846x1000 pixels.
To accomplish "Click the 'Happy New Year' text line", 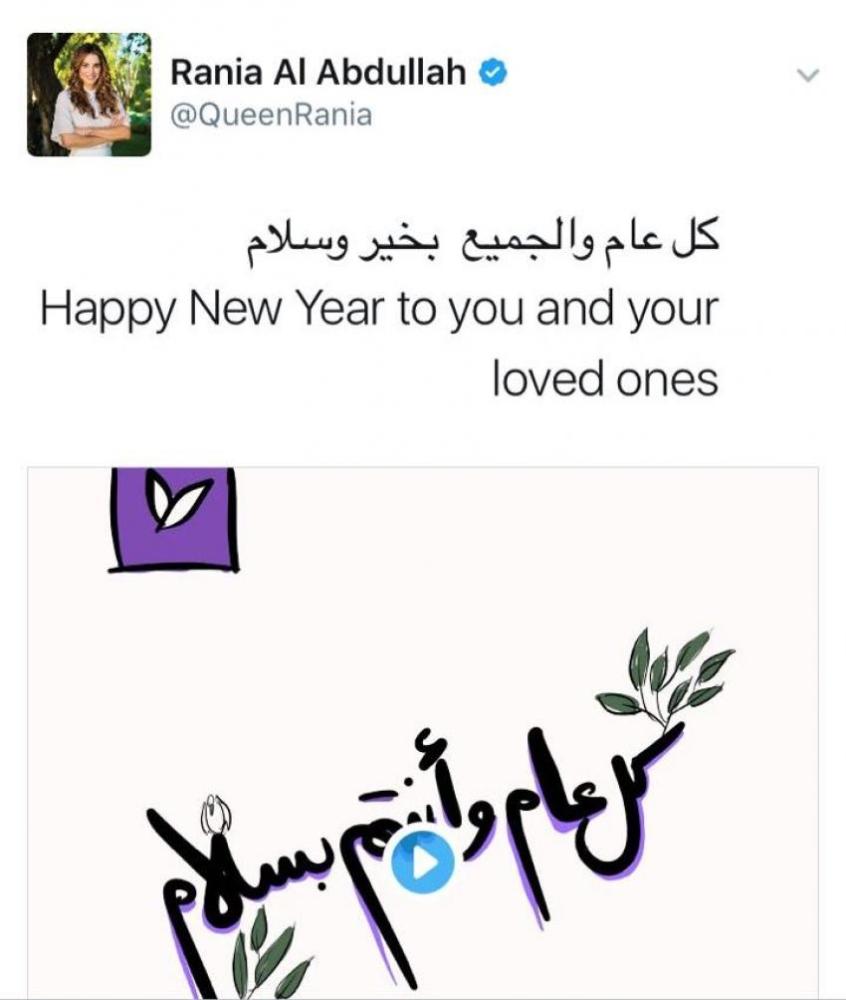I will click(379, 311).
